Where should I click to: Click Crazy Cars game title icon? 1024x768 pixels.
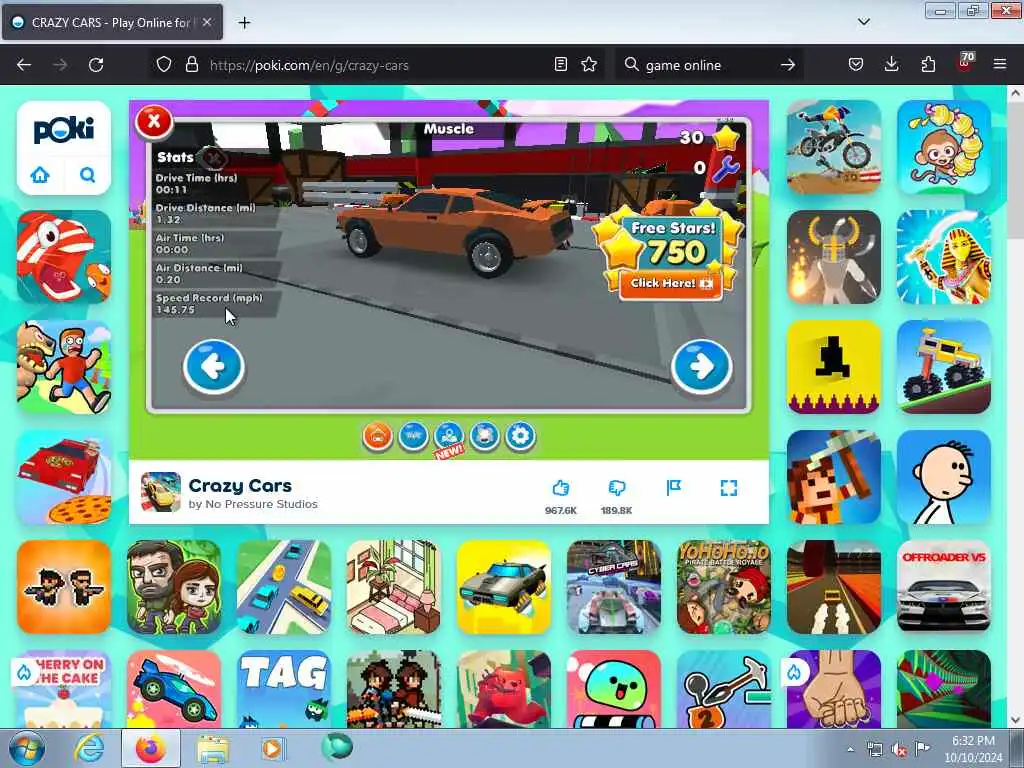(x=161, y=492)
